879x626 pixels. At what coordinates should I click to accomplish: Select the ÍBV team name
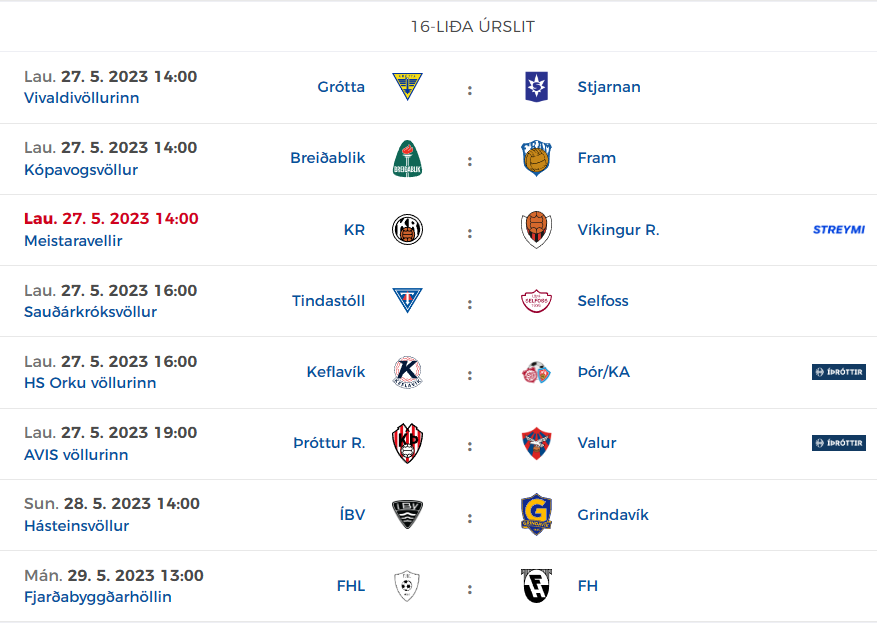(x=352, y=514)
